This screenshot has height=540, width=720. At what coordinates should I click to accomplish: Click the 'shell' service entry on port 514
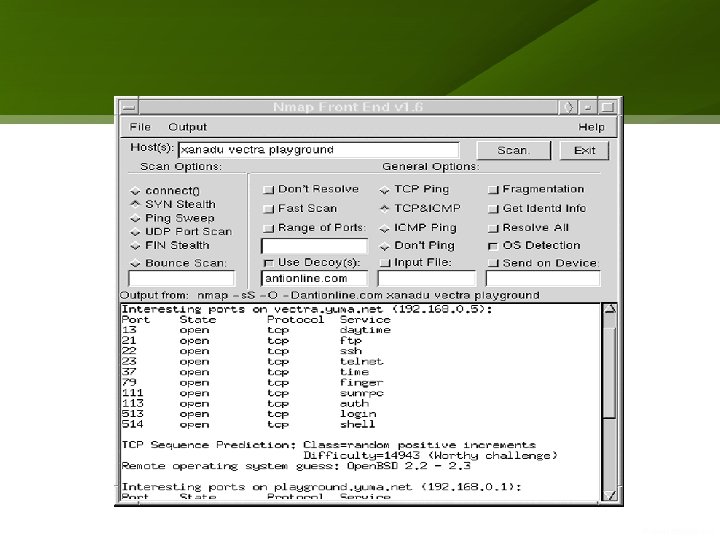(x=358, y=425)
